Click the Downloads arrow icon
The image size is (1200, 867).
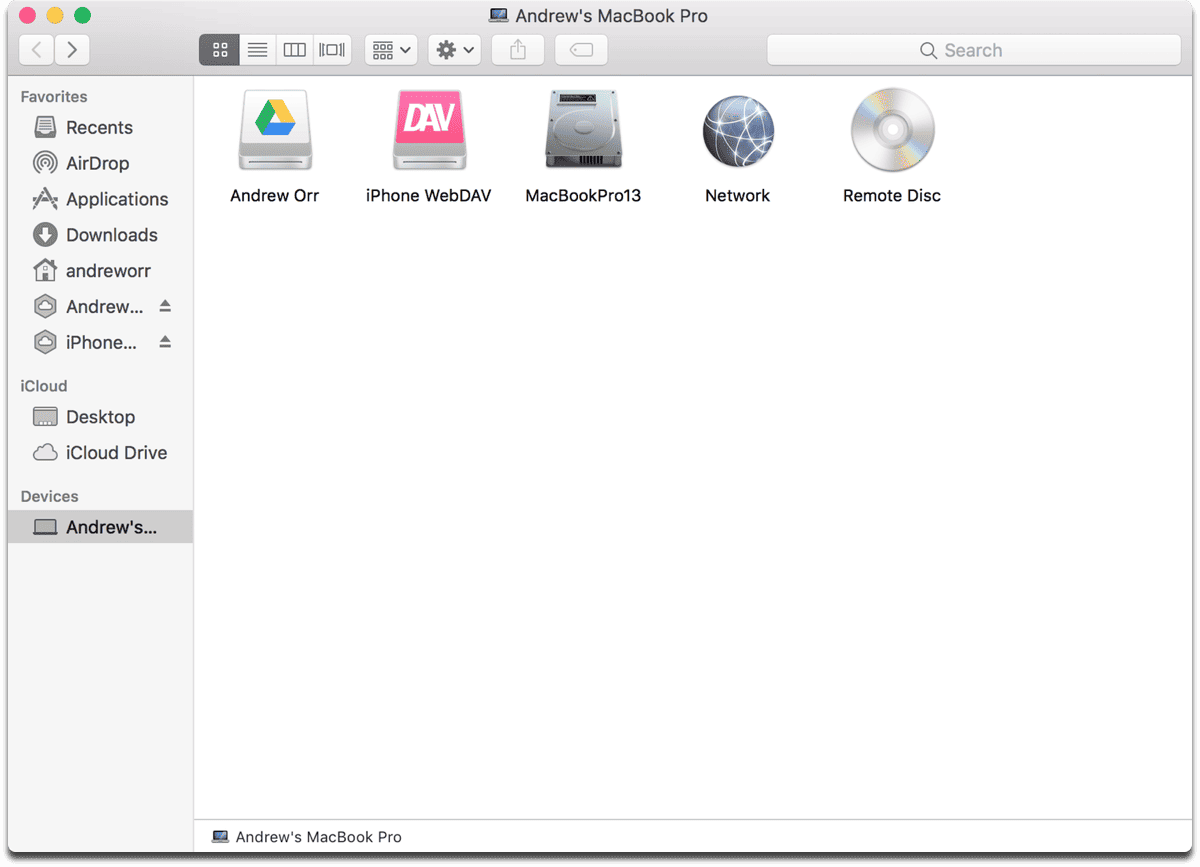45,235
